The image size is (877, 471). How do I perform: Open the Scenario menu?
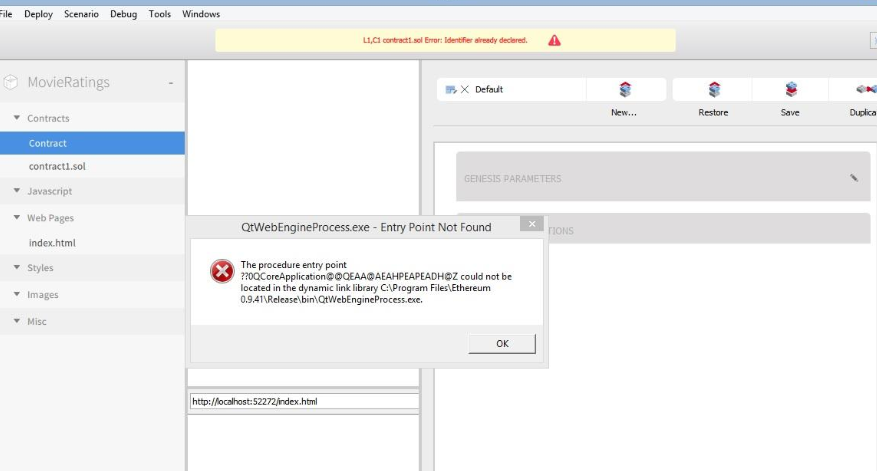pos(81,14)
